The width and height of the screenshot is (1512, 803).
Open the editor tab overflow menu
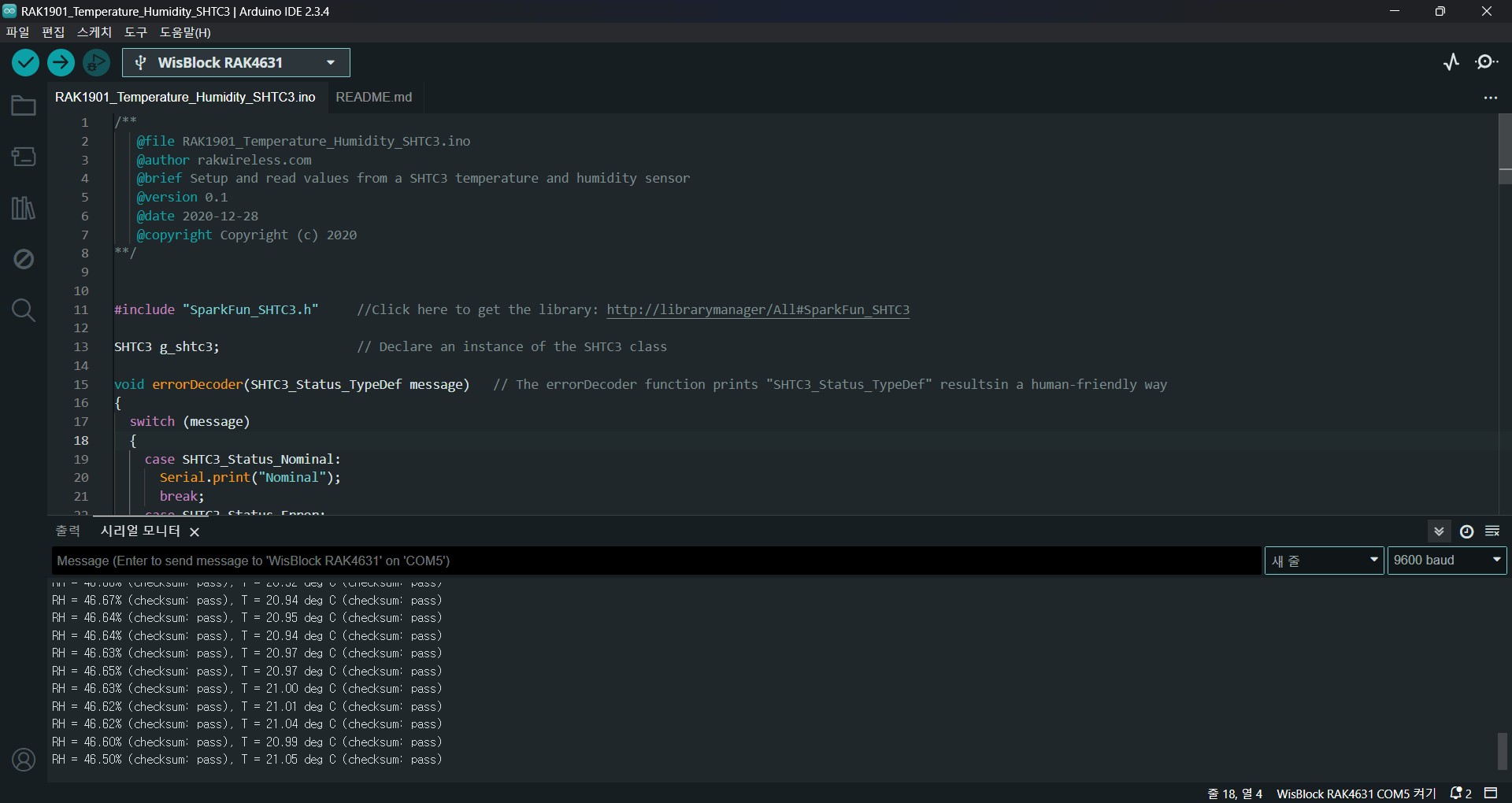(1490, 98)
